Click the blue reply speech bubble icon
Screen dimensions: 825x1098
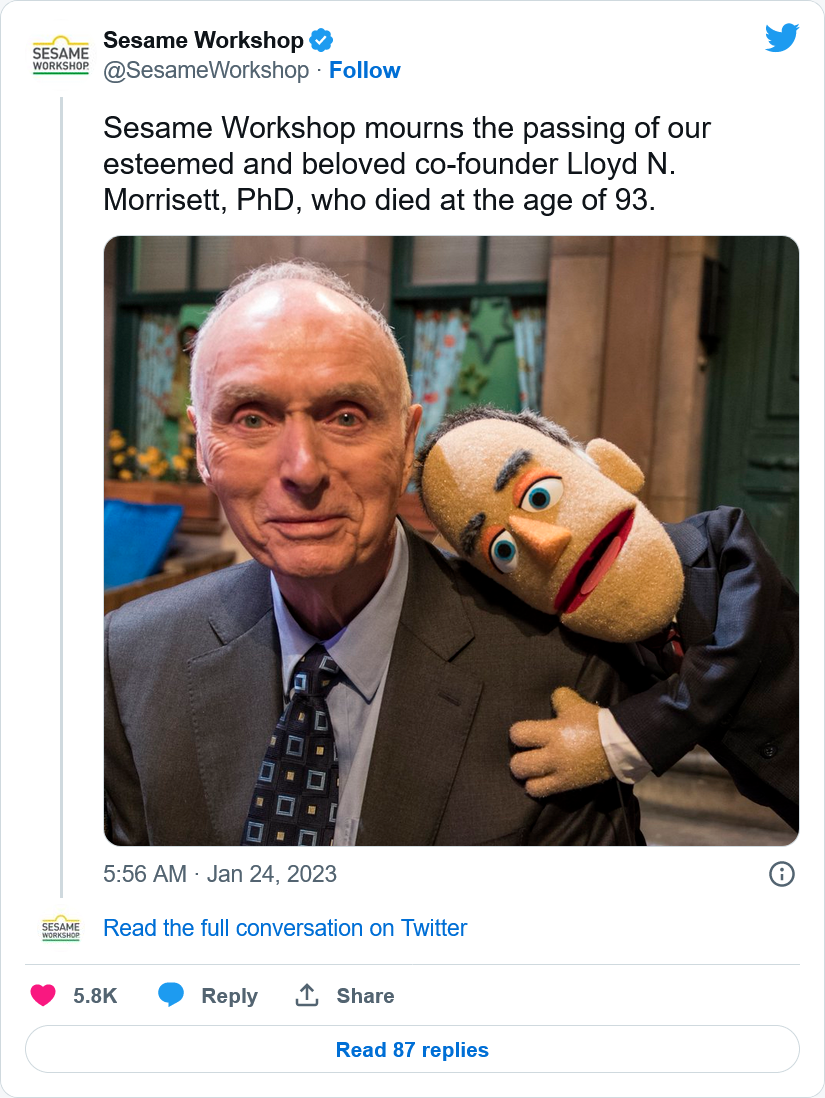coord(171,995)
